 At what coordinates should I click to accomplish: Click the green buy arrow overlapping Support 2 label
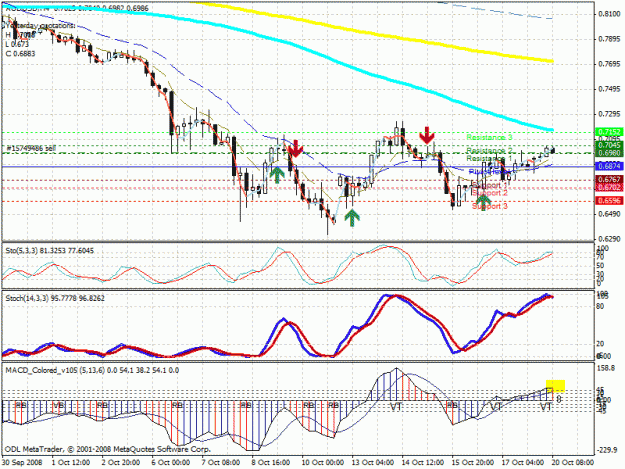[483, 202]
